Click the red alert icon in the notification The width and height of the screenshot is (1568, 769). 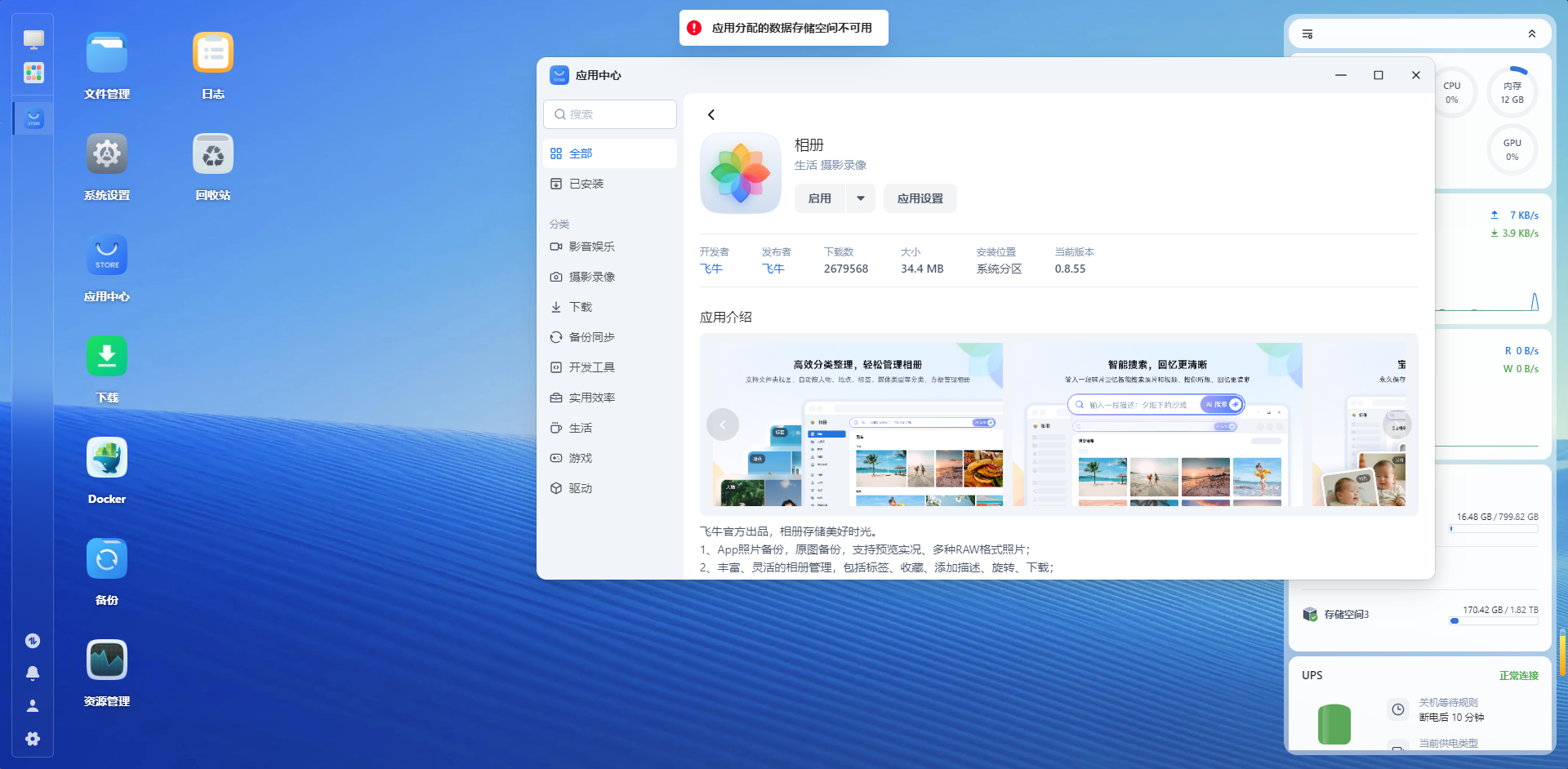694,28
